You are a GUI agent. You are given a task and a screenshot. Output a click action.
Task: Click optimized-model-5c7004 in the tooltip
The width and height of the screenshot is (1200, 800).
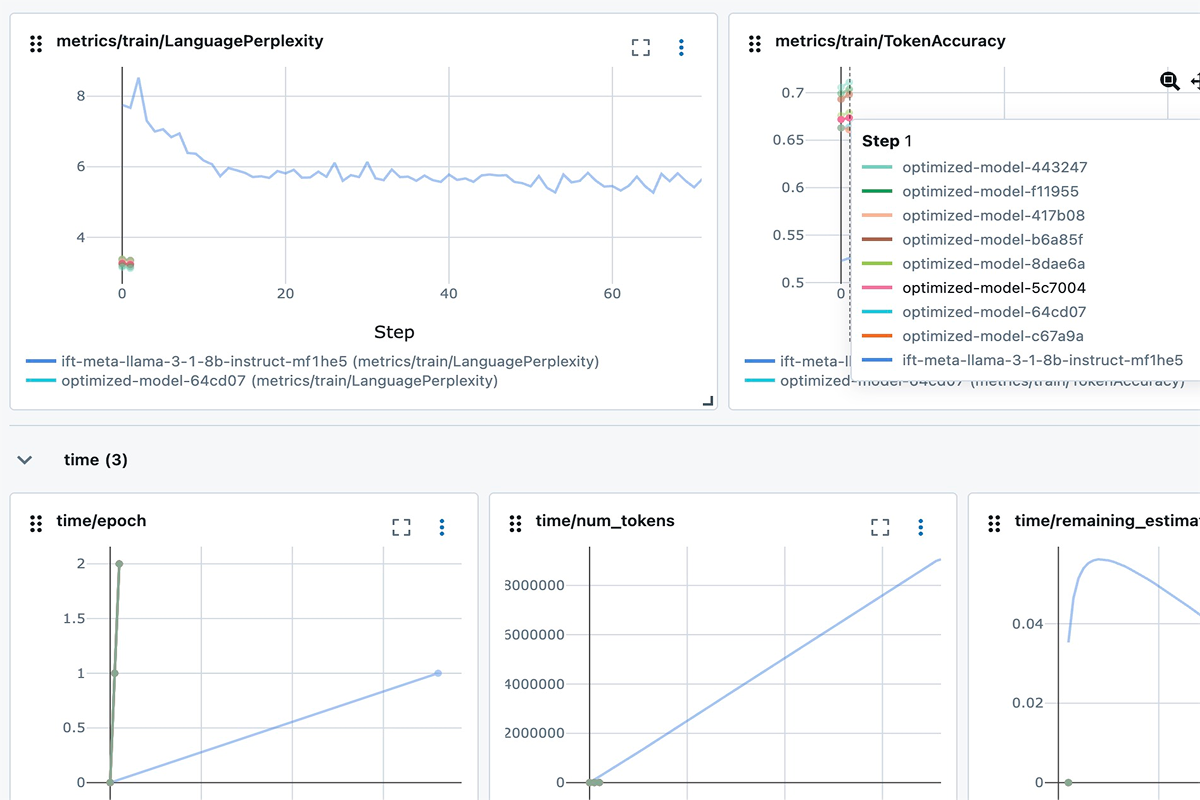(x=994, y=288)
